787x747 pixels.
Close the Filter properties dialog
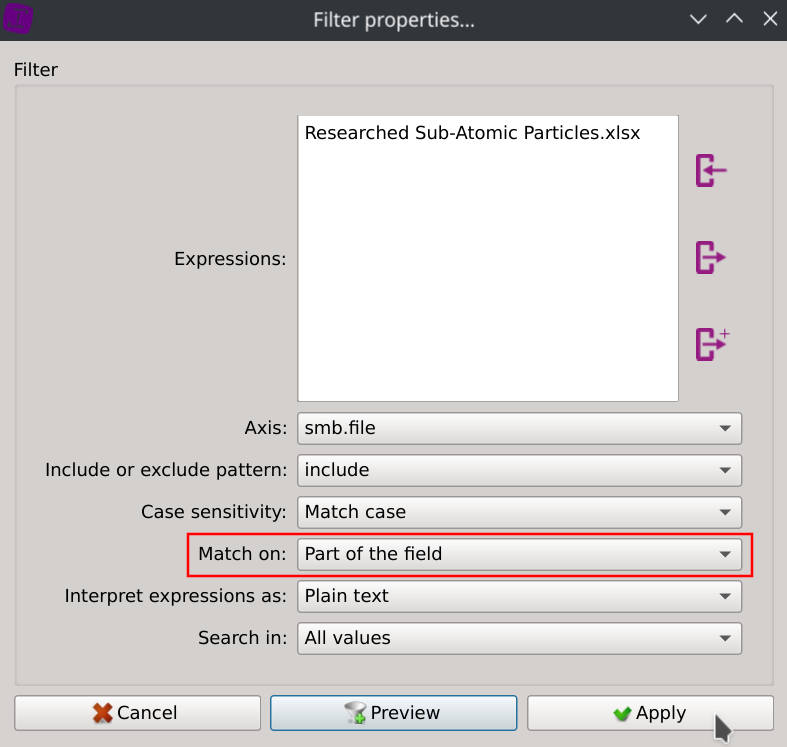point(769,19)
